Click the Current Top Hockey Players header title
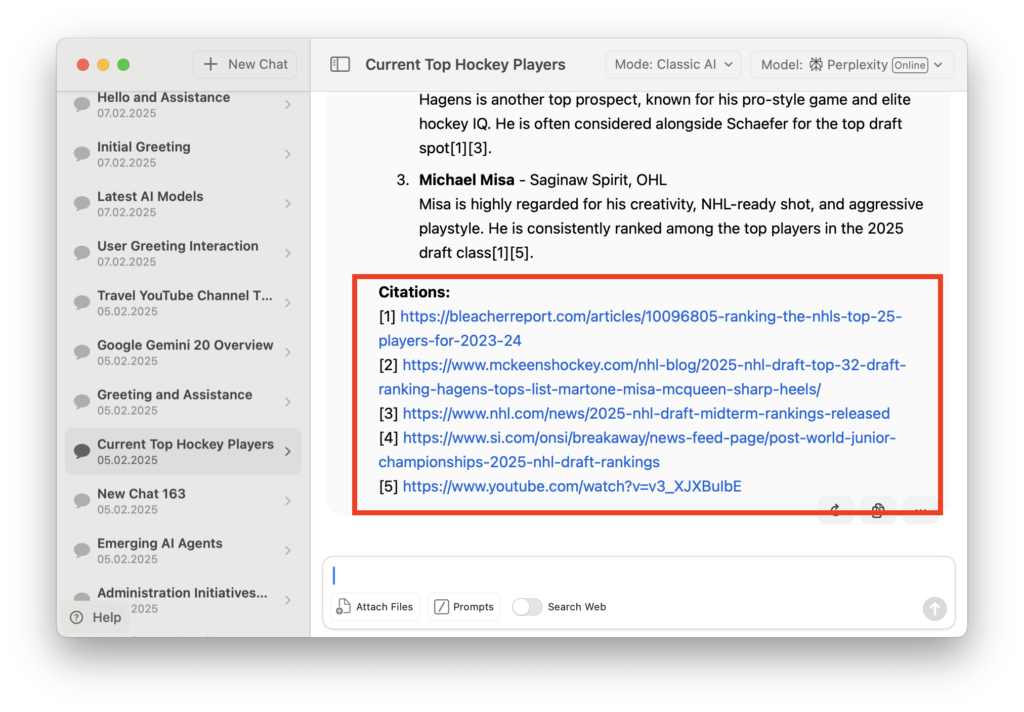Screen dimensions: 1024x712 465,64
